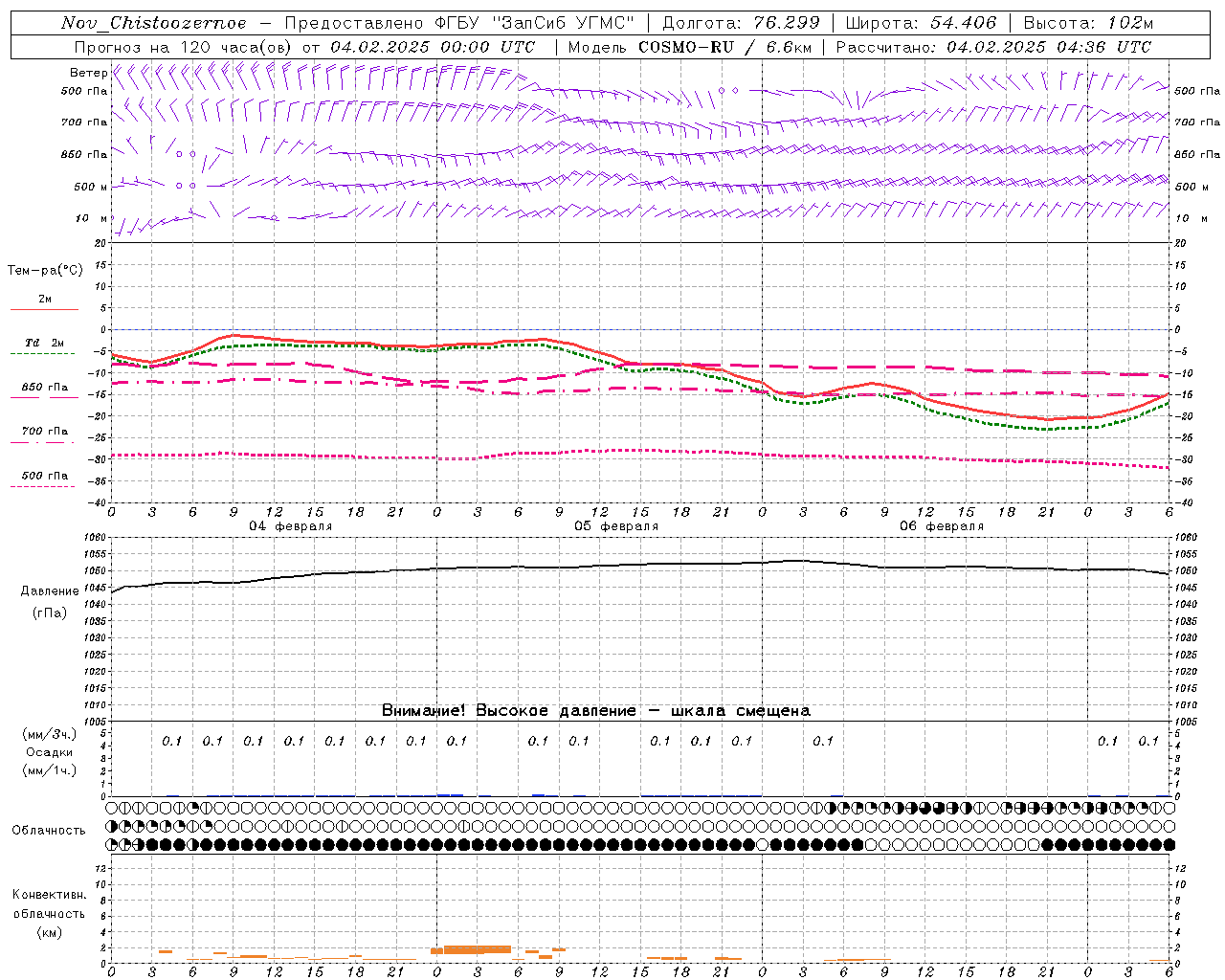1225x980 pixels.
Task: Click the -40 value on left temperature axis
Action: 99,502
